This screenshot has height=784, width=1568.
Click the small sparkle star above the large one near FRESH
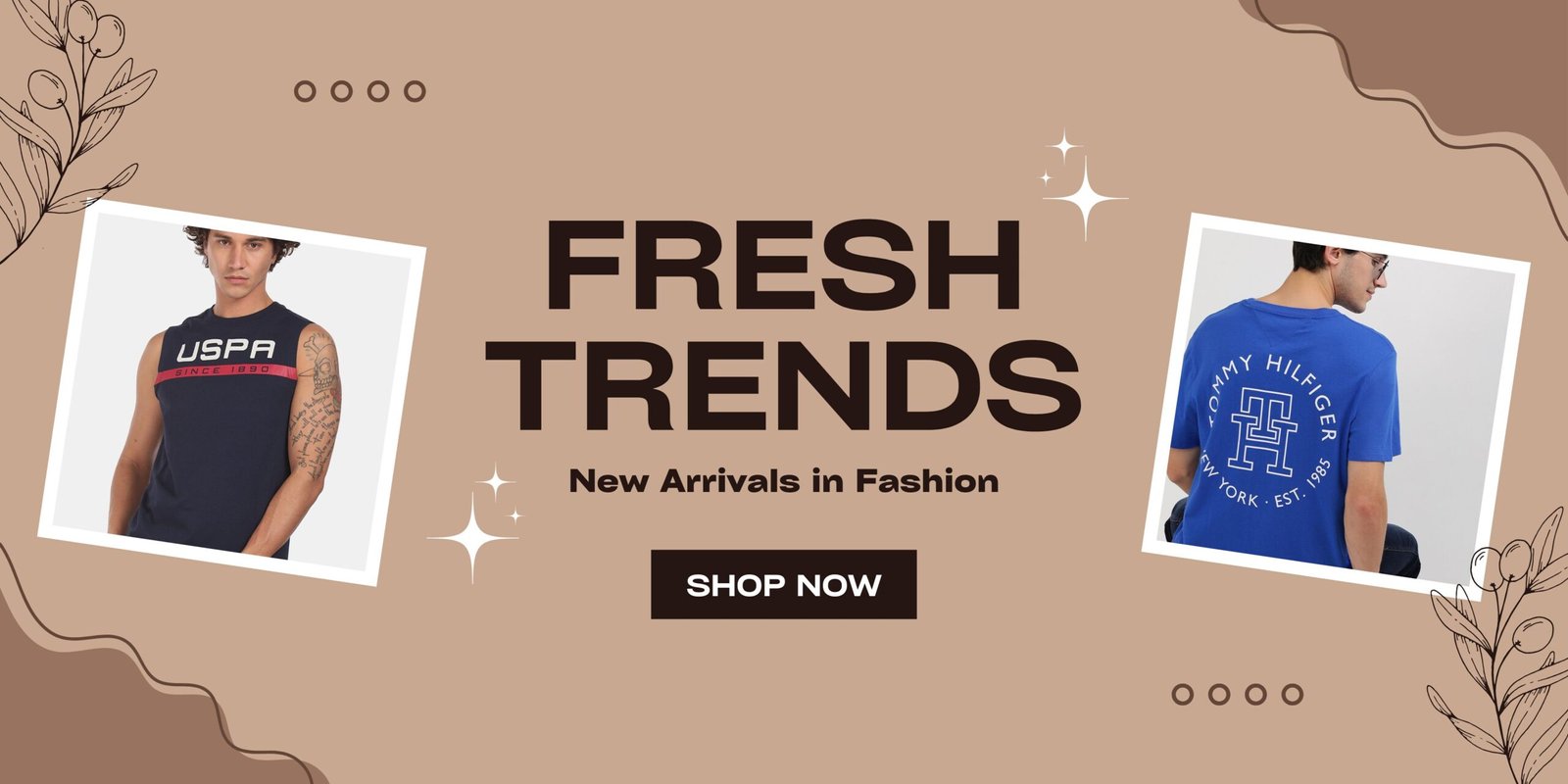click(x=1062, y=147)
